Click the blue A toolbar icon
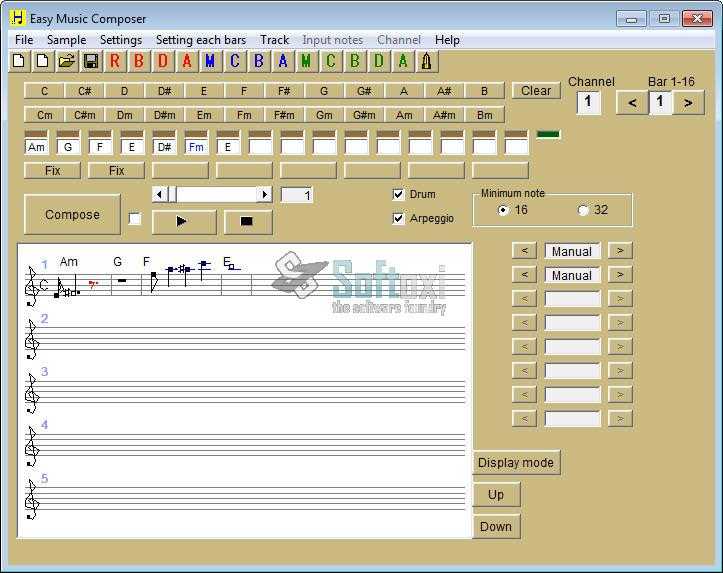The width and height of the screenshot is (723, 573). tap(283, 61)
